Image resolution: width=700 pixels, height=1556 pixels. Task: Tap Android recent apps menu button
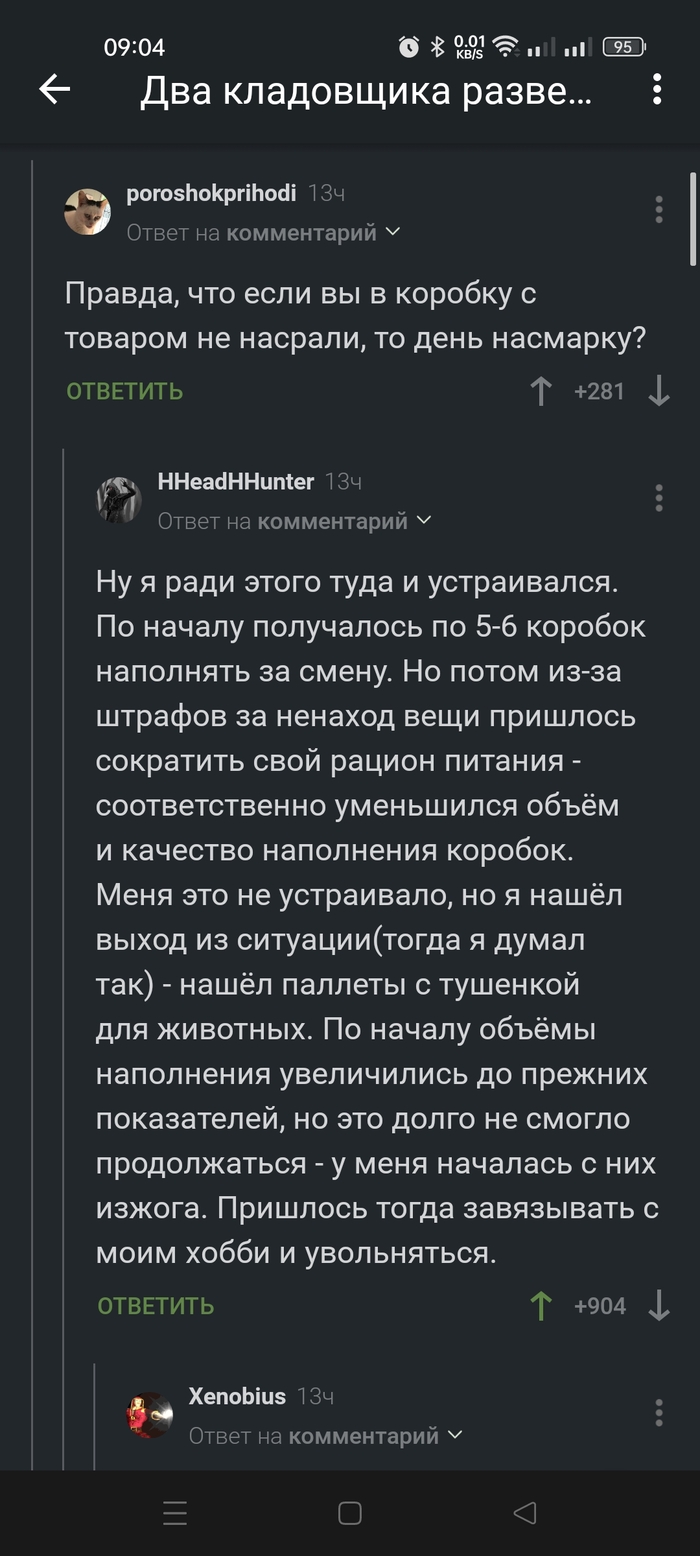pos(175,1513)
